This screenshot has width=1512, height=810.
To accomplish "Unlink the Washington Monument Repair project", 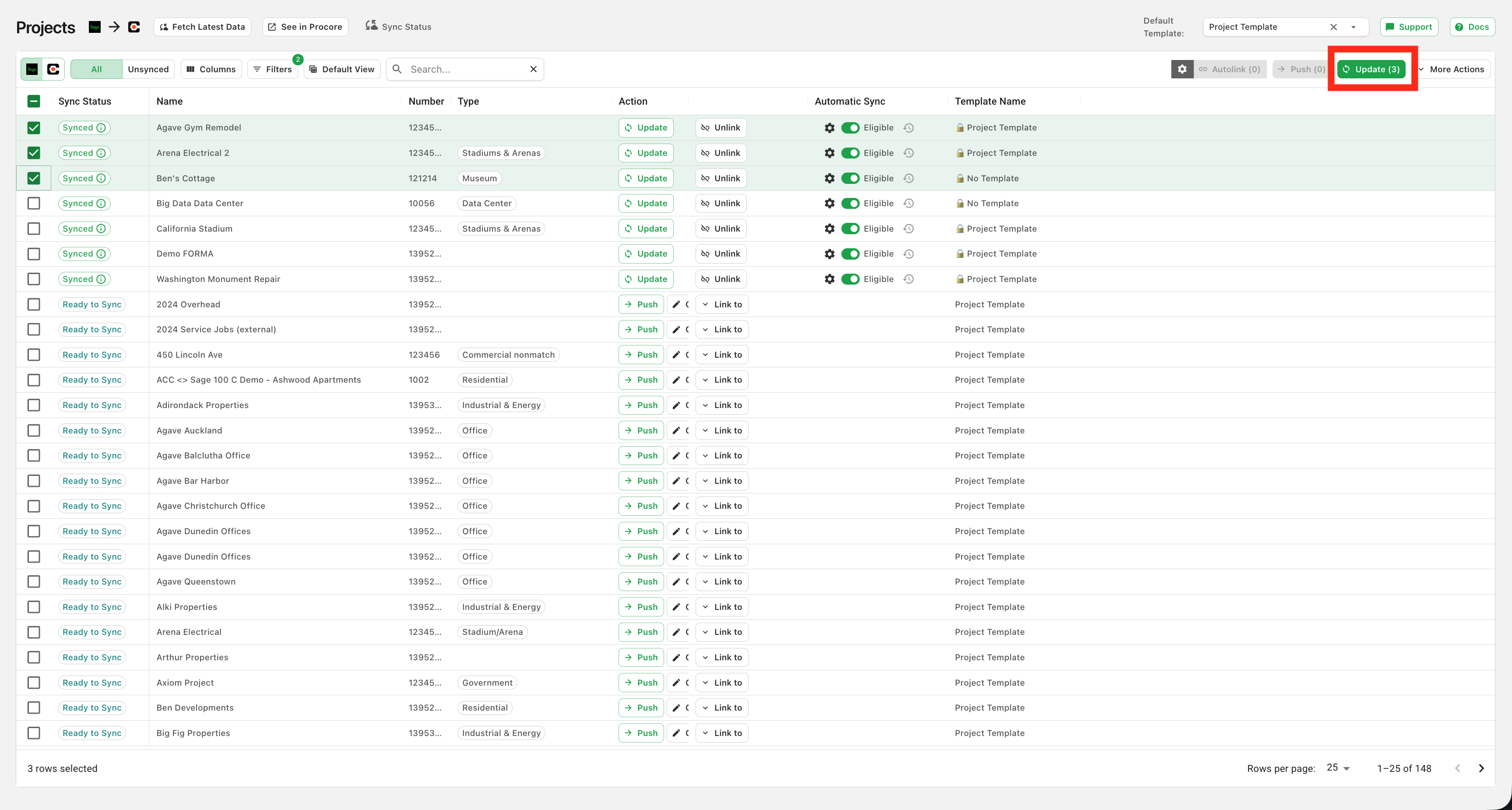I will pyautogui.click(x=721, y=279).
